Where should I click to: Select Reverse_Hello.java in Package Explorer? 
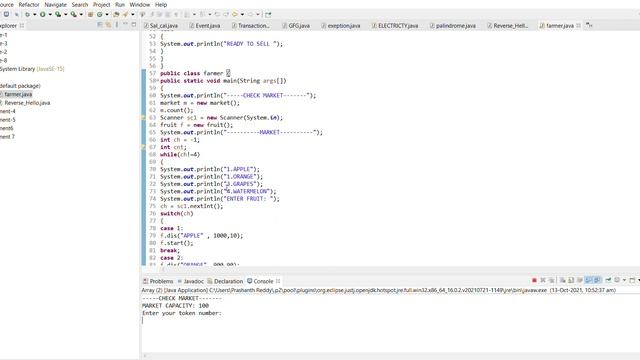pos(27,103)
